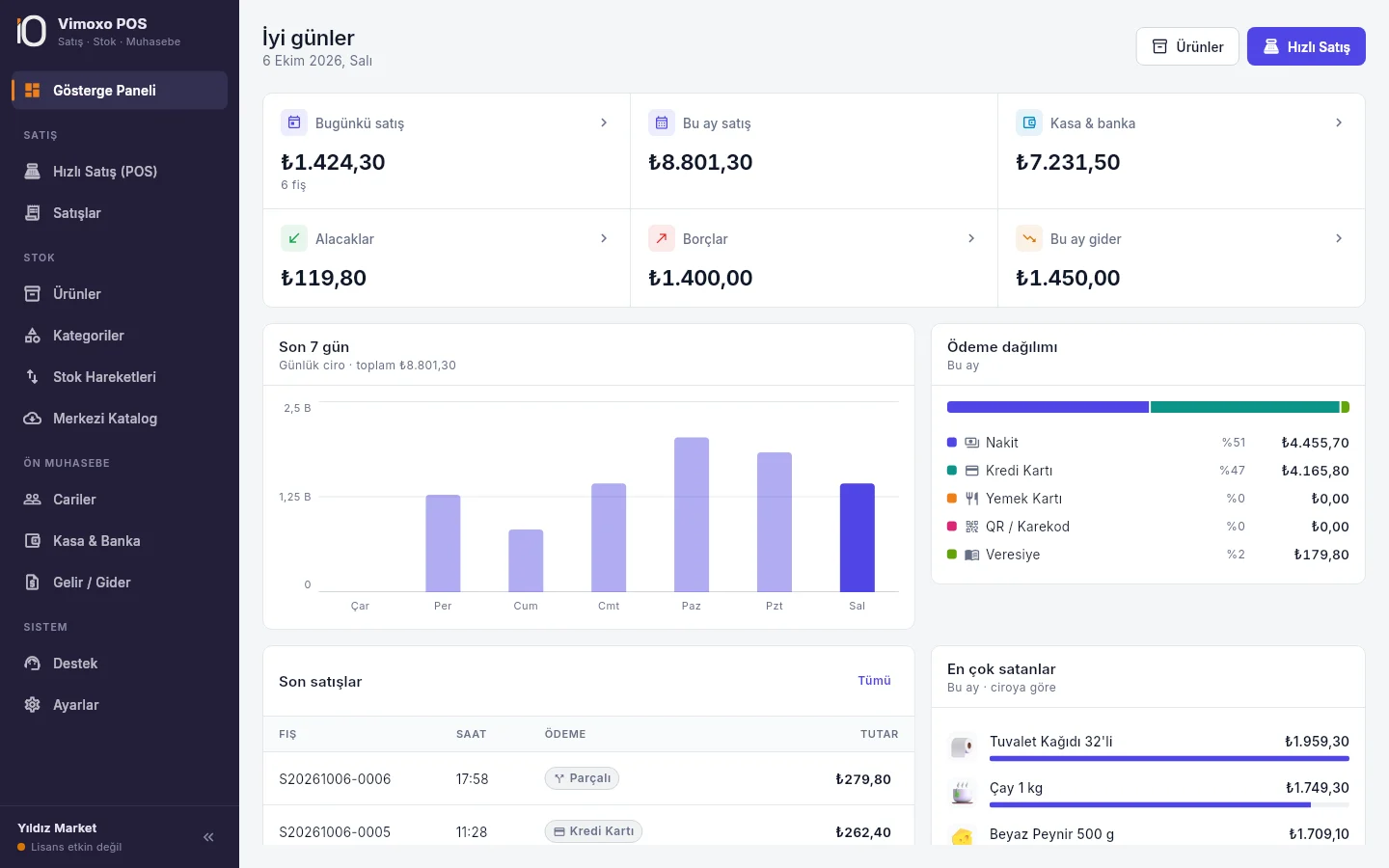The height and width of the screenshot is (868, 1389).
Task: Click the Parçalı payment badge
Action: coord(582,778)
